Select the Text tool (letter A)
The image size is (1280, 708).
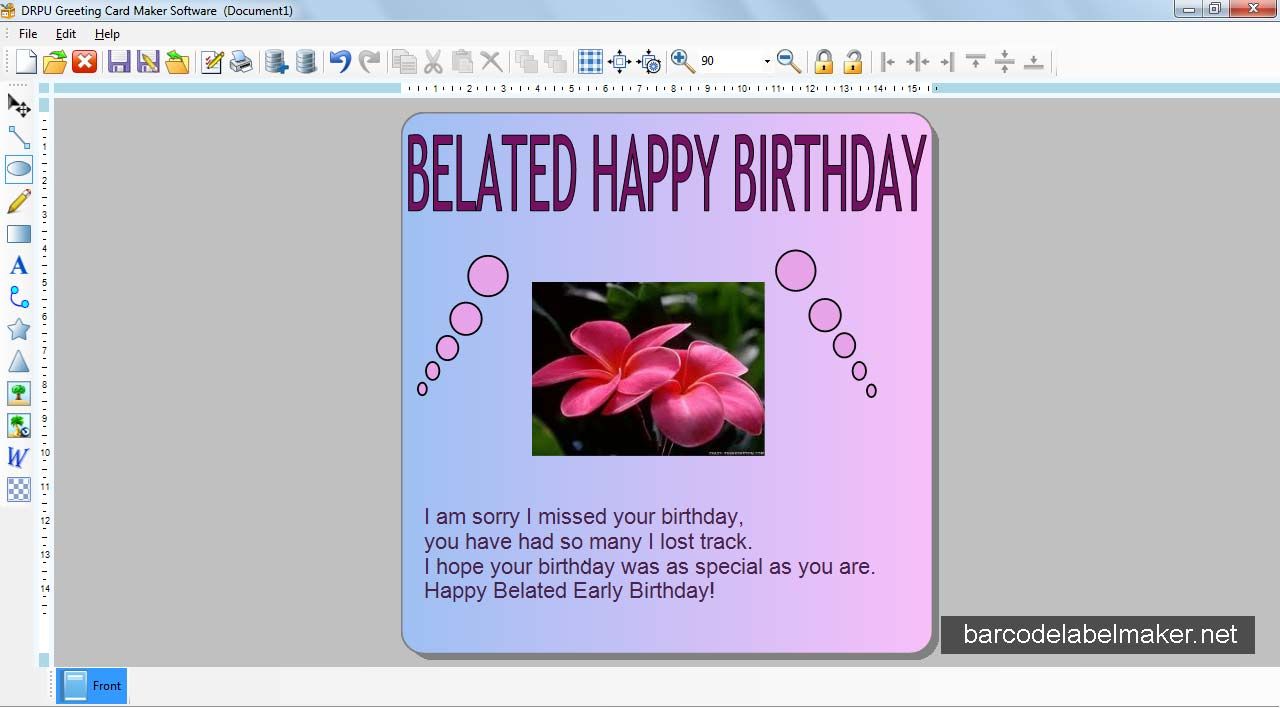pyautogui.click(x=19, y=266)
